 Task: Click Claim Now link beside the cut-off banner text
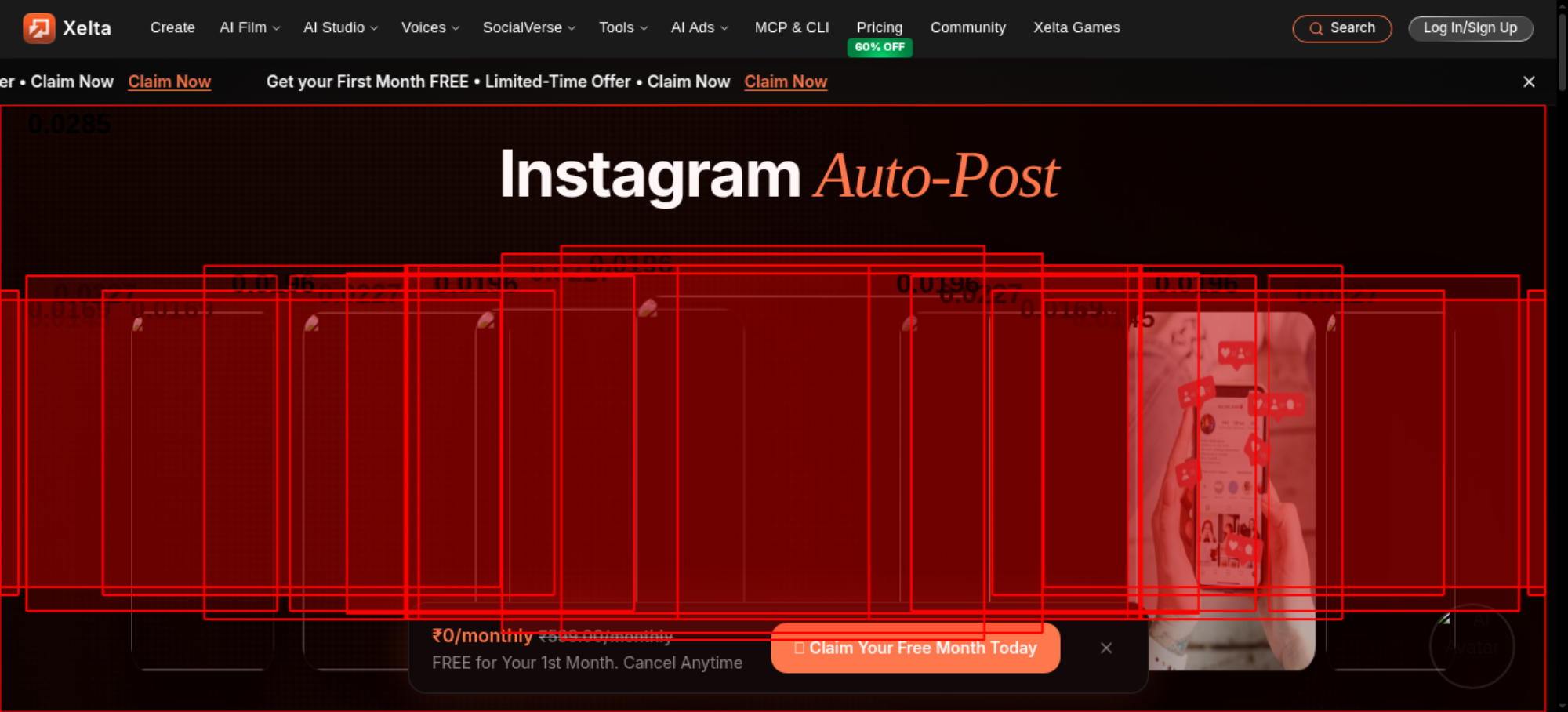pos(169,82)
